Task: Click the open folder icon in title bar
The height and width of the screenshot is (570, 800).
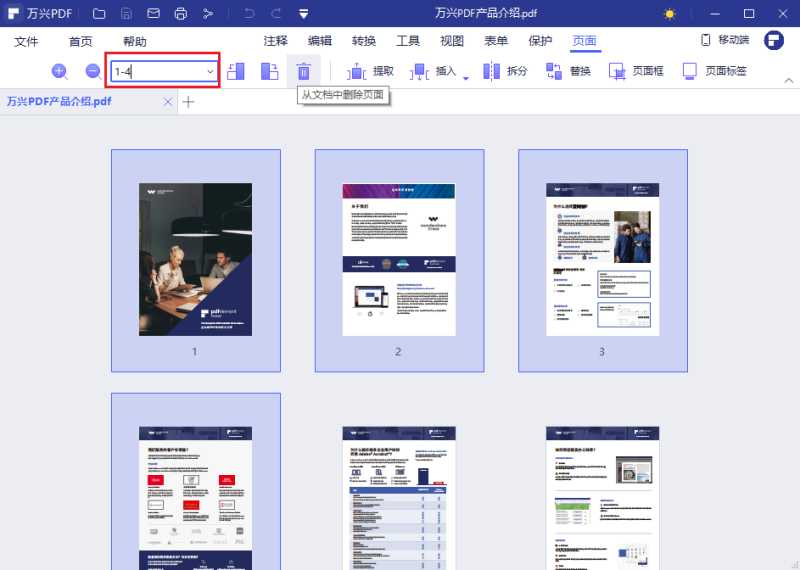Action: click(x=99, y=14)
